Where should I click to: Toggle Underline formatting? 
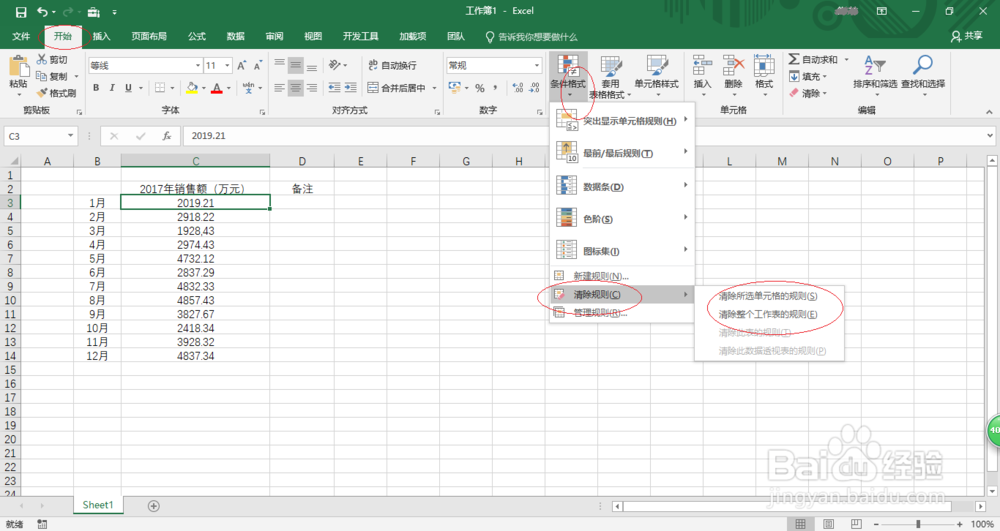click(x=128, y=87)
